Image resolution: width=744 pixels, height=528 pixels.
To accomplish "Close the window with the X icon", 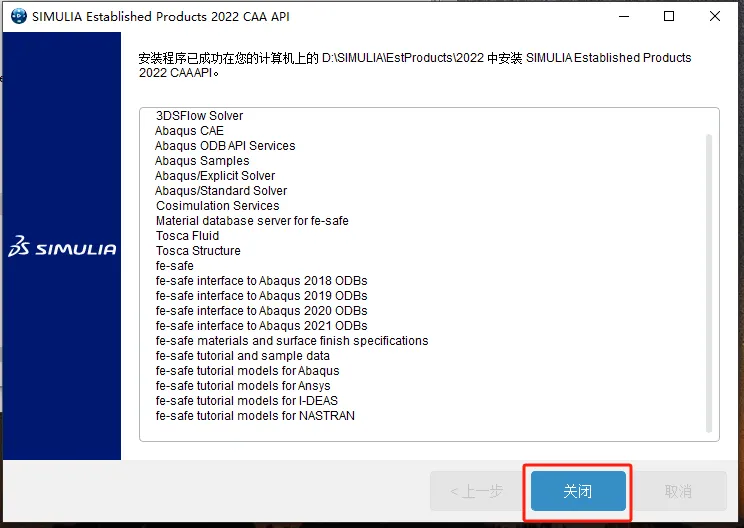I will tap(715, 16).
